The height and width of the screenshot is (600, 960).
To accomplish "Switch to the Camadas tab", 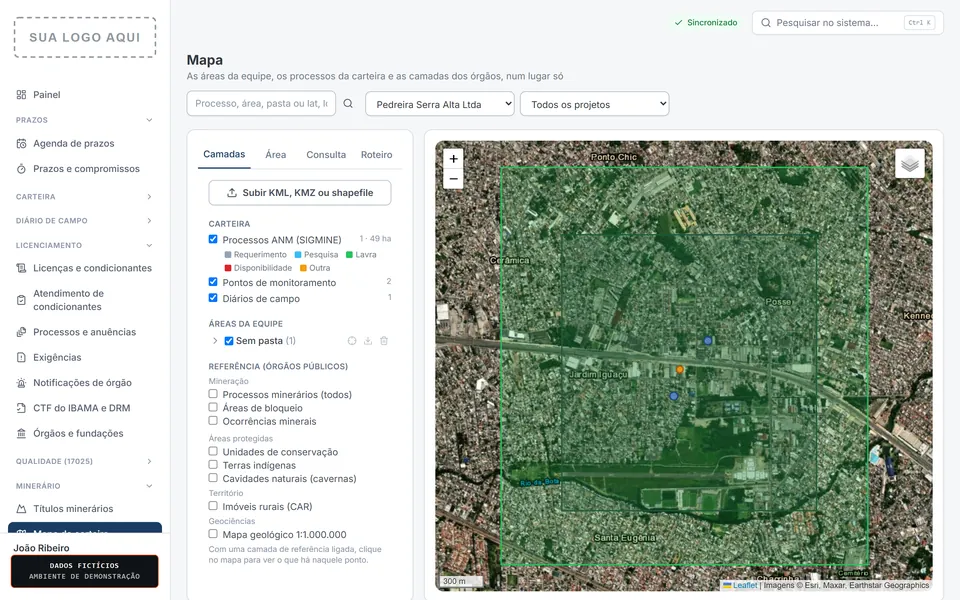I will (x=224, y=154).
